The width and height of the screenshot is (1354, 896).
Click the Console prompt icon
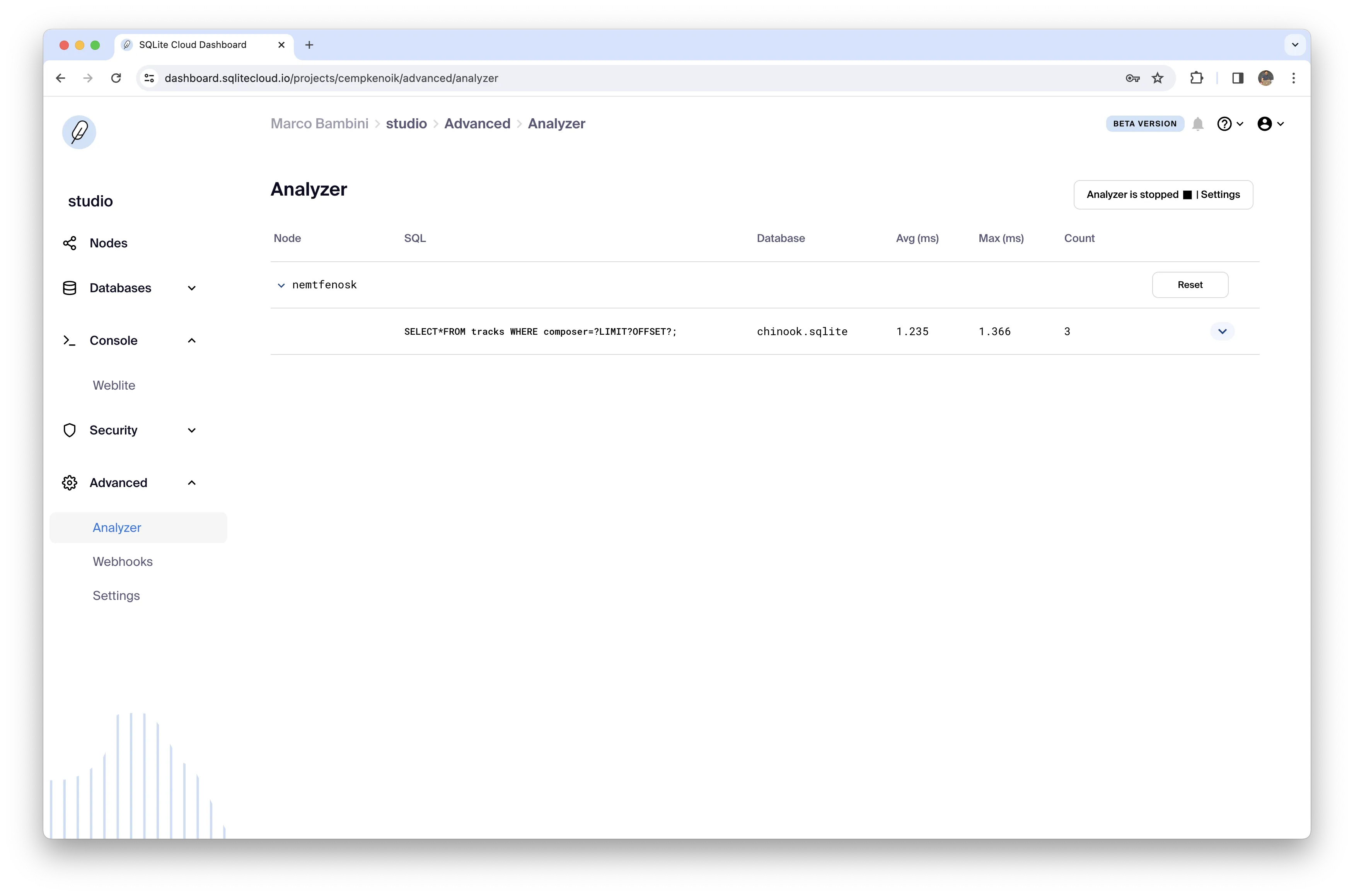coord(69,341)
